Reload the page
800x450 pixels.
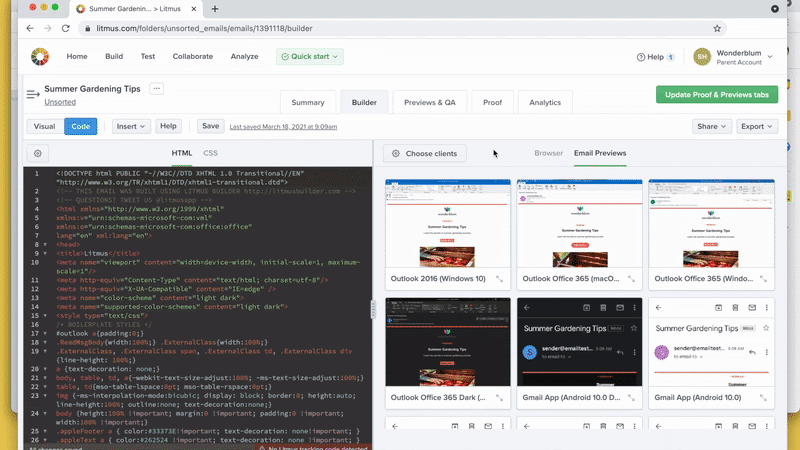click(x=66, y=29)
